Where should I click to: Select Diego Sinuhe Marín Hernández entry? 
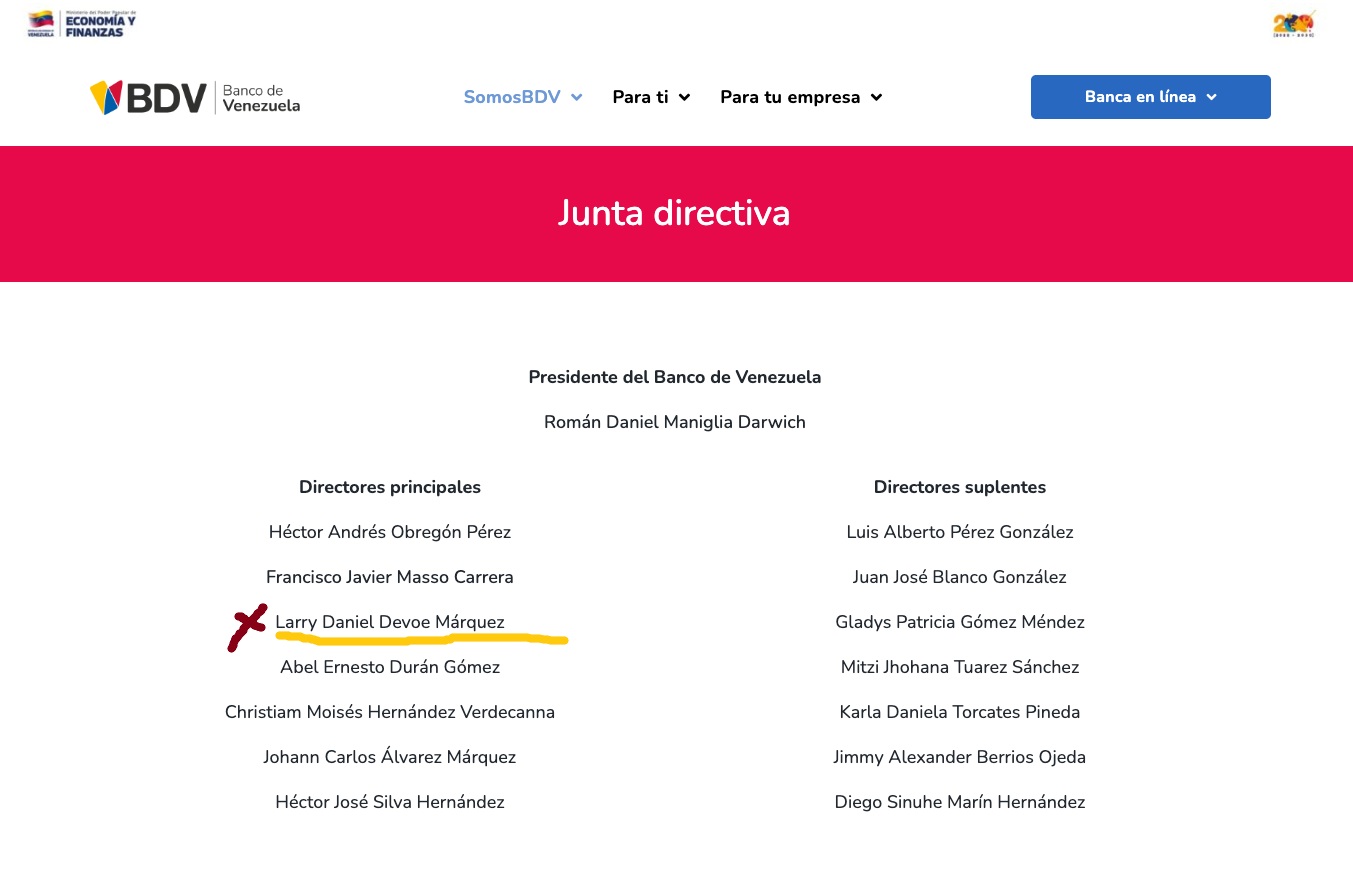pos(960,802)
